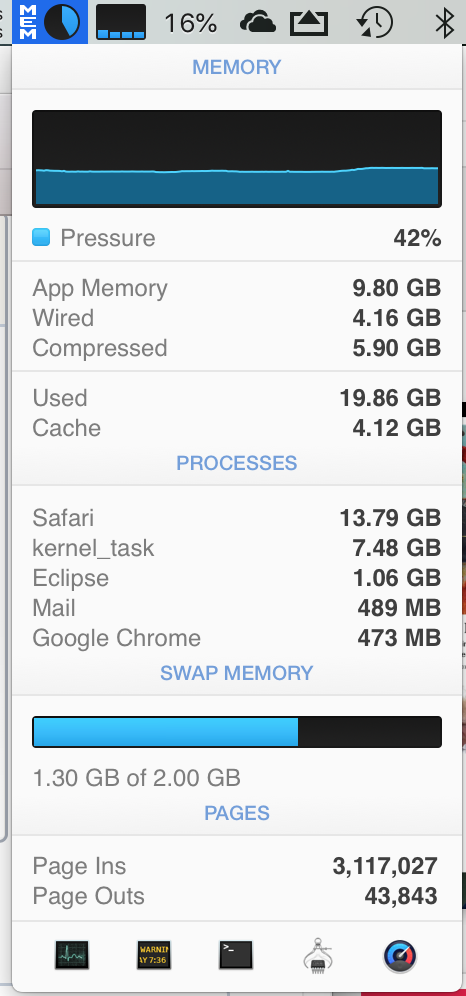The height and width of the screenshot is (996, 466).
Task: Select the Safari process row
Action: pos(237,518)
